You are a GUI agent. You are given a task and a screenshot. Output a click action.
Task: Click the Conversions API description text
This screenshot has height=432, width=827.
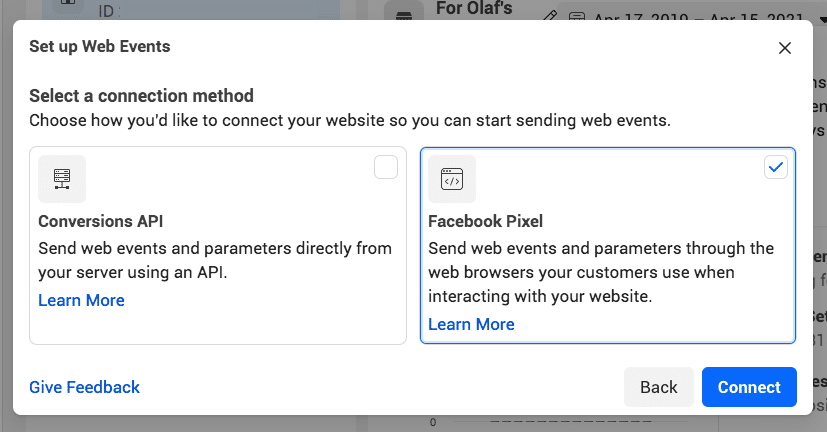click(x=215, y=260)
